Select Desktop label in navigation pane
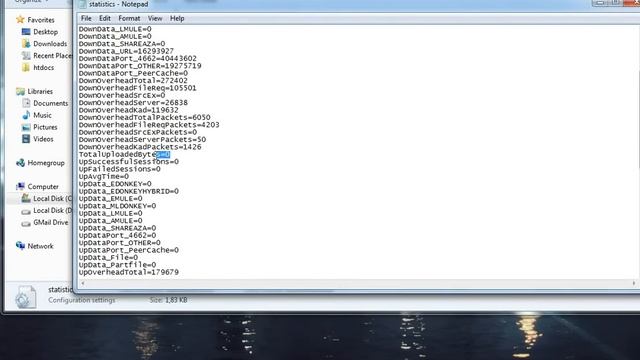Viewport: 640px width, 360px height. coord(45,31)
